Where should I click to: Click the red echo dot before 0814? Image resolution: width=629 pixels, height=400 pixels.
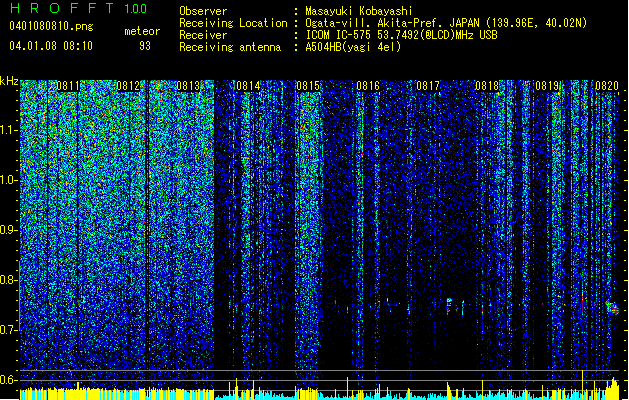coord(236,307)
